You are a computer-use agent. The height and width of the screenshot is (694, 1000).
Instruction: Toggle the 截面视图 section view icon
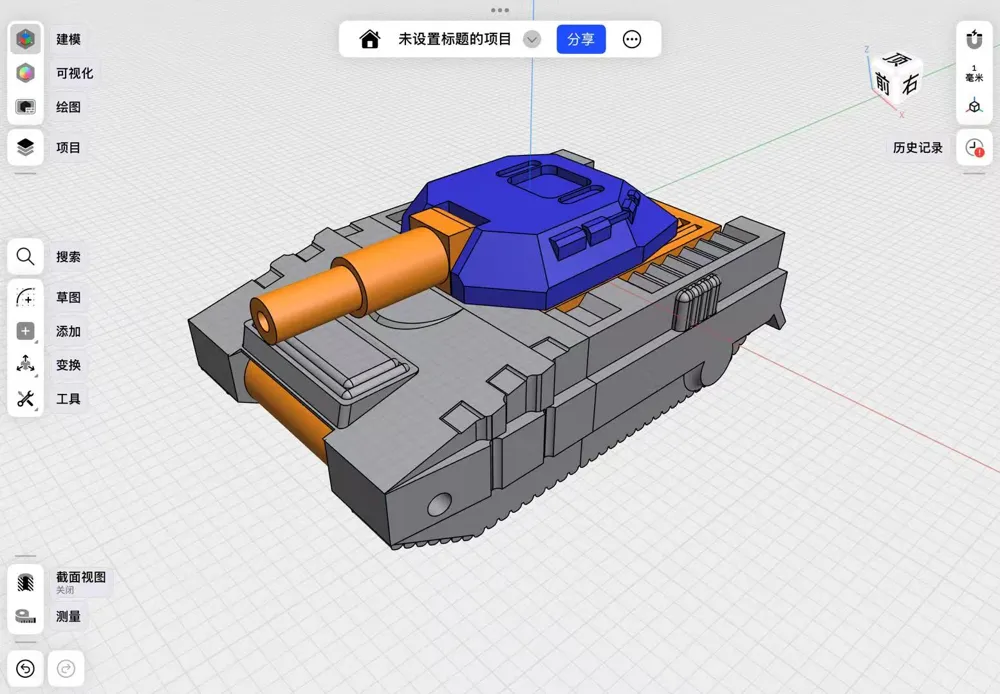pyautogui.click(x=26, y=582)
